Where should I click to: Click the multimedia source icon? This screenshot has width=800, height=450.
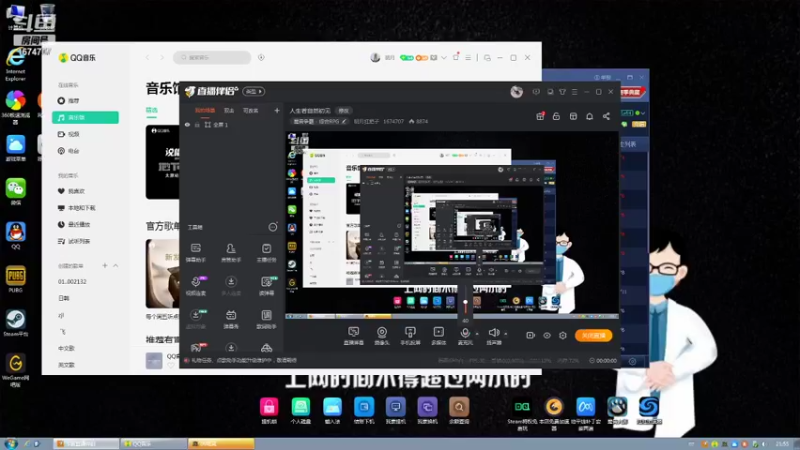438,335
